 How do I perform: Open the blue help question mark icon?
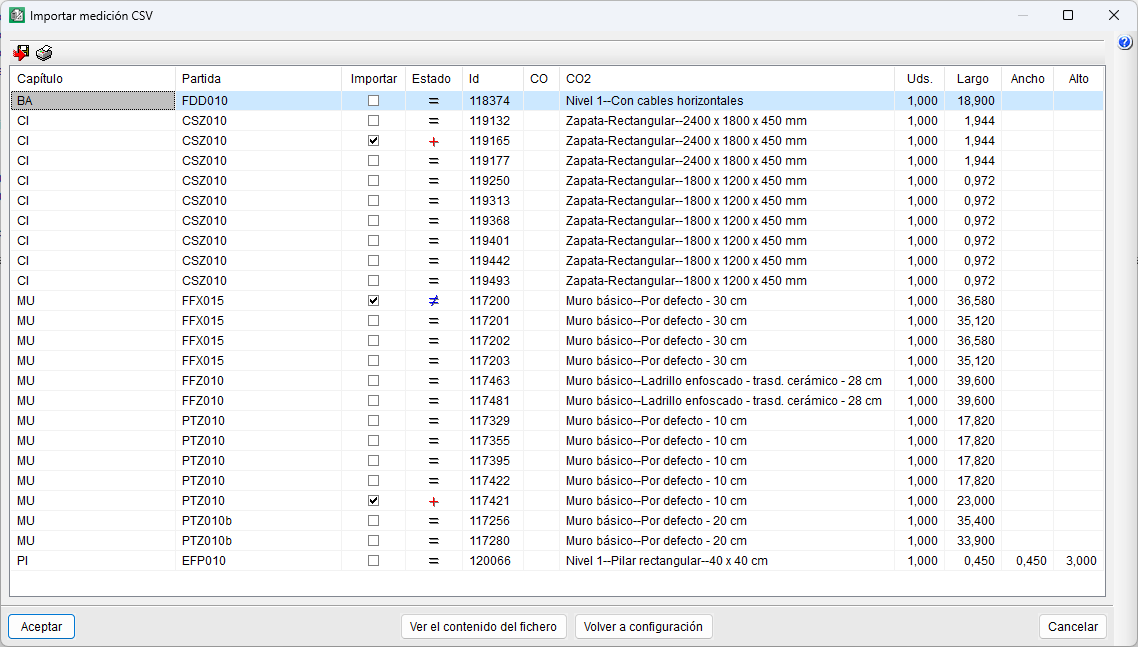click(x=1125, y=43)
